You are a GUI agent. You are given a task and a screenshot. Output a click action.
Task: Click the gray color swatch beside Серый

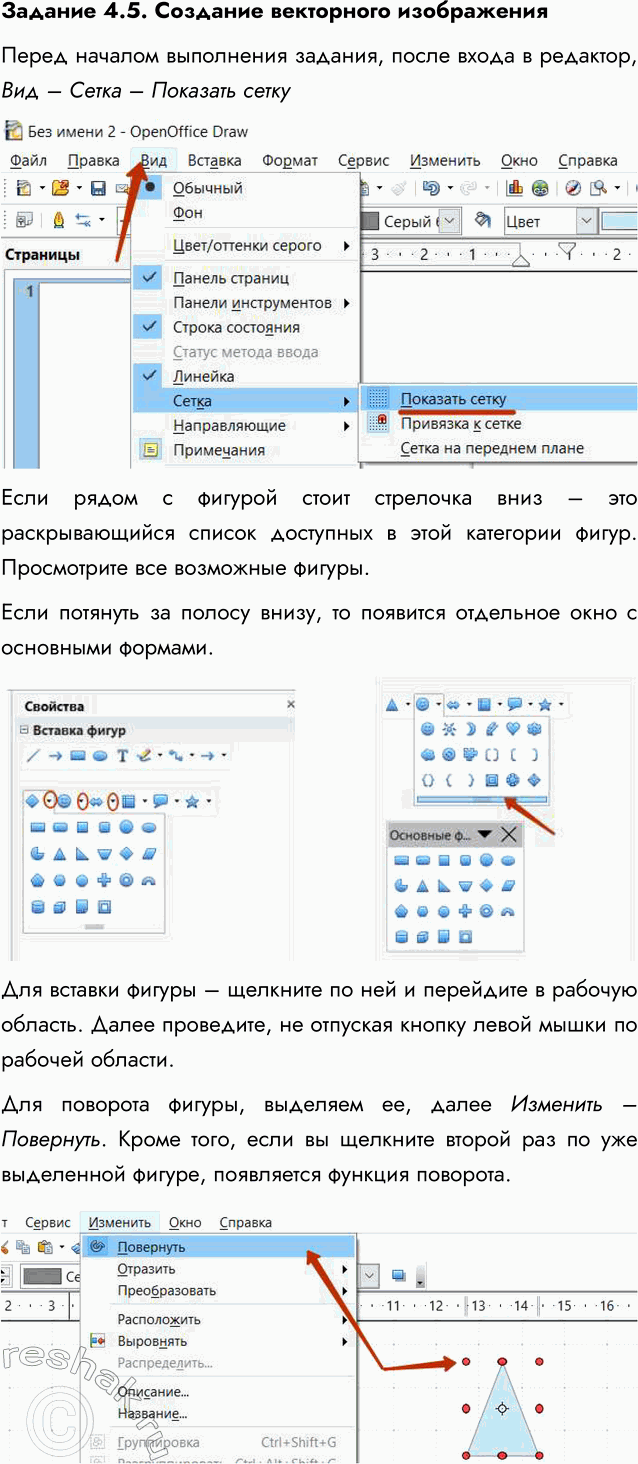369,221
